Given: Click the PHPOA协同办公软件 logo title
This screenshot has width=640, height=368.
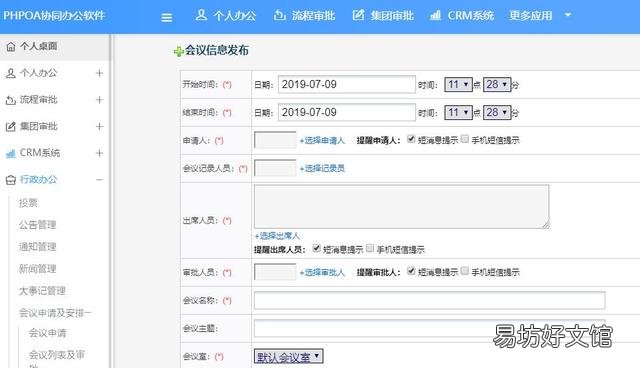Looking at the screenshot, I should pos(54,16).
